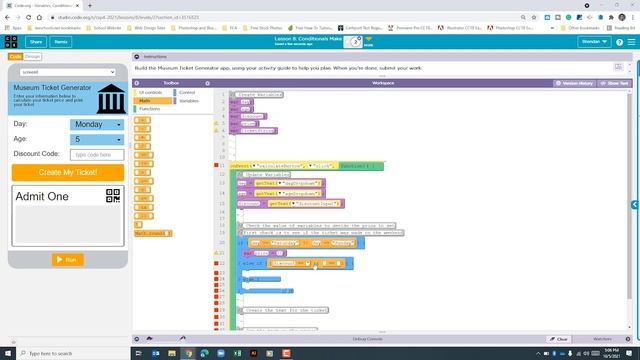Click the toolbox header right-side icon

point(207,83)
